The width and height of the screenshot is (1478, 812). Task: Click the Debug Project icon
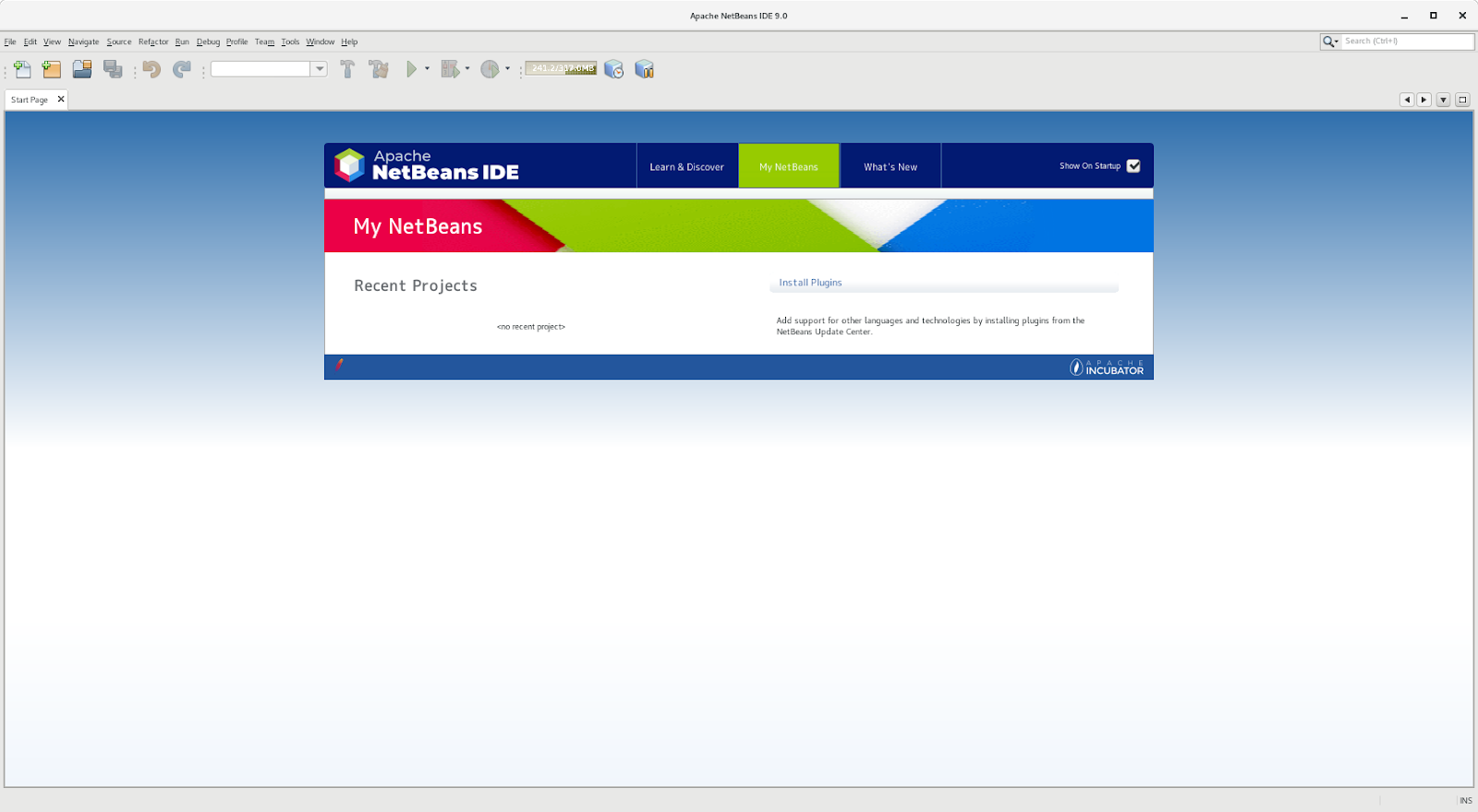[450, 69]
